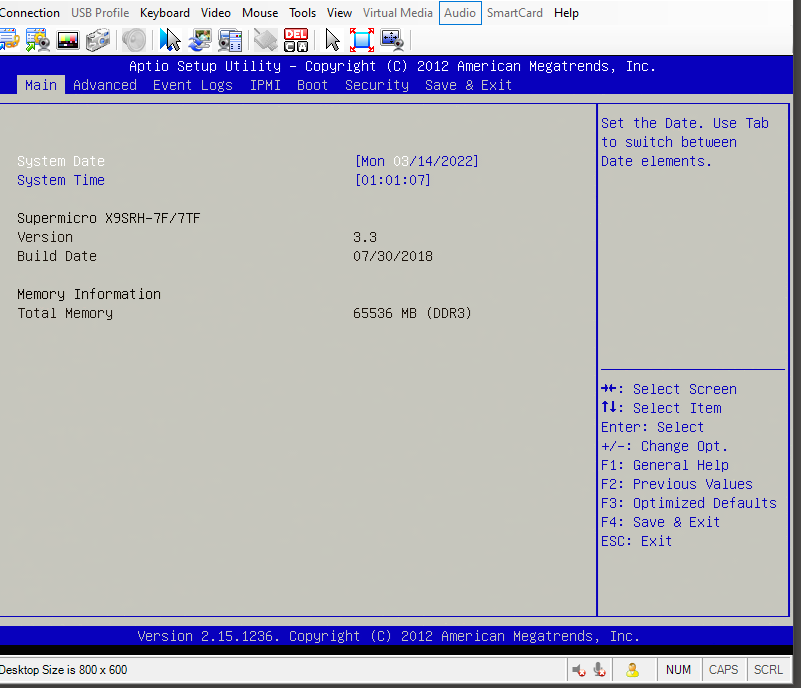Open the Keyboard menu
This screenshot has width=801, height=688.
[x=164, y=13]
